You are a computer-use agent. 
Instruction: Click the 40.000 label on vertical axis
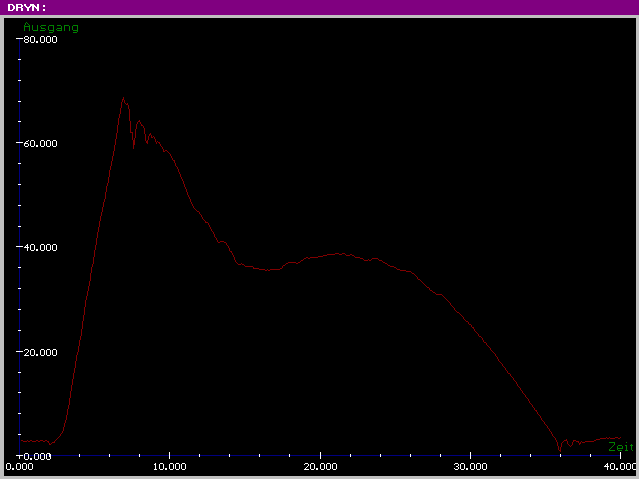click(x=41, y=248)
